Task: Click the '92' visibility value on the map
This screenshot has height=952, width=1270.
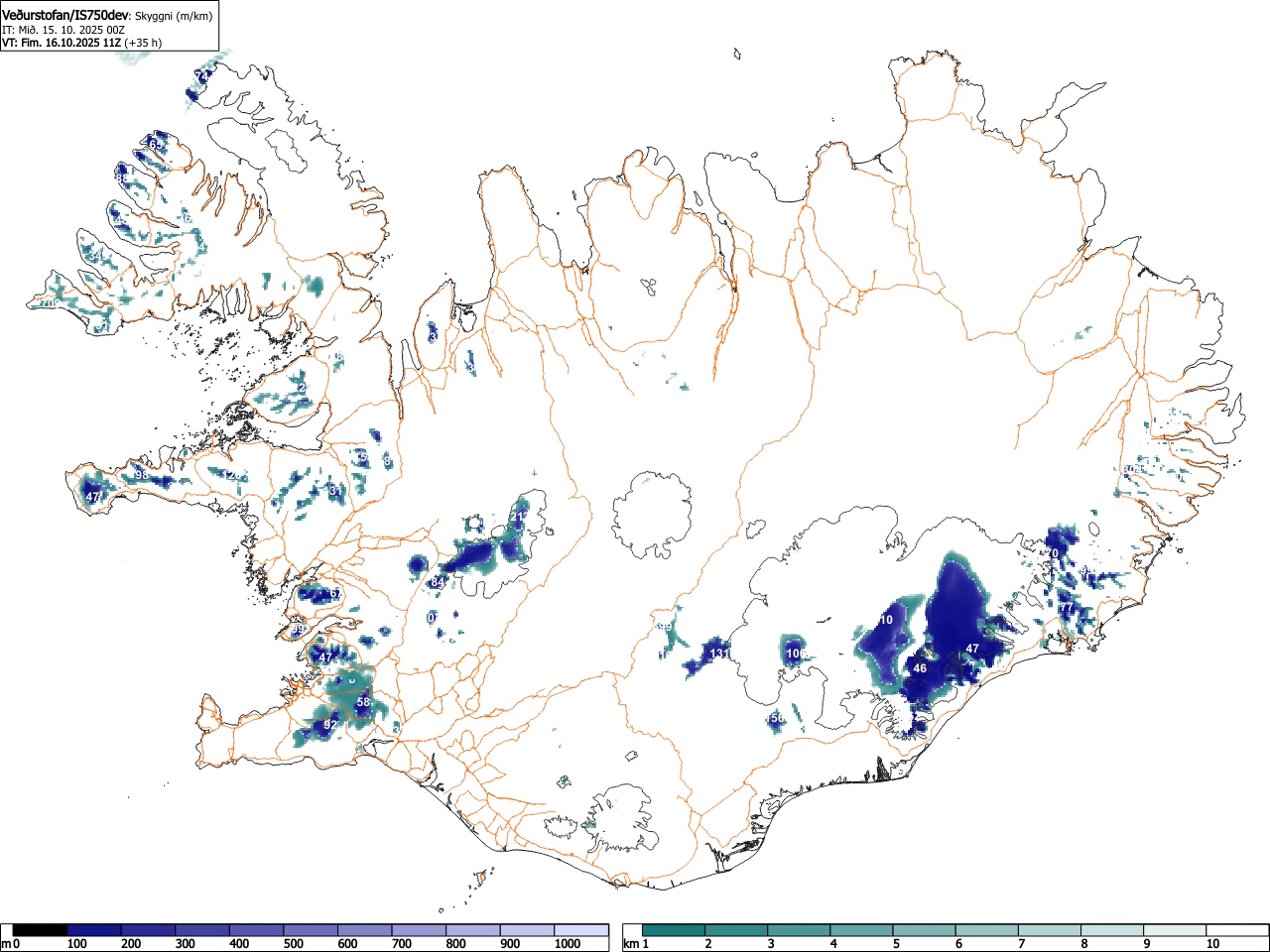Action: coord(330,725)
